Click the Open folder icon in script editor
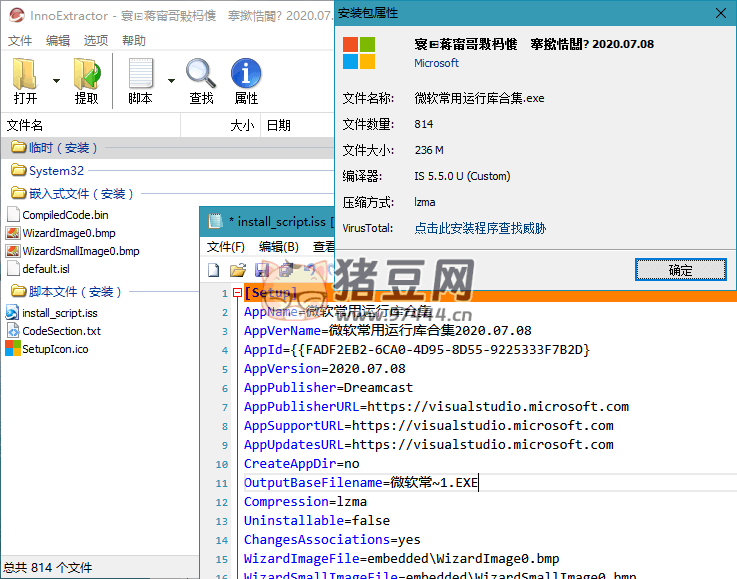The width and height of the screenshot is (737, 579). 237,270
